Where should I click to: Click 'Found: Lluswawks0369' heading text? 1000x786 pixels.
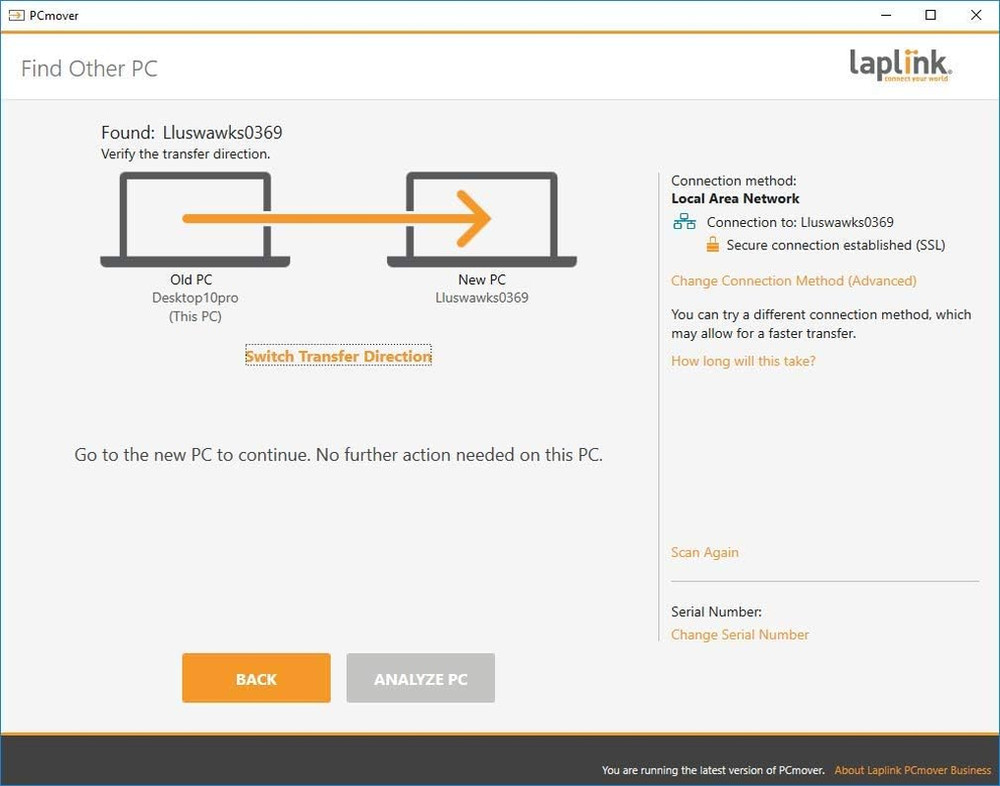click(x=191, y=133)
